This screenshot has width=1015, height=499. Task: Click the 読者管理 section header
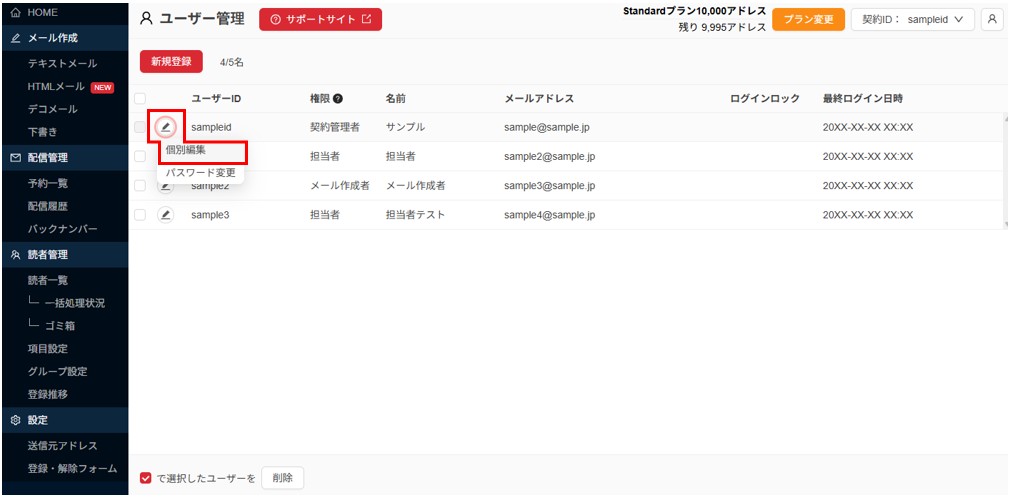point(47,255)
